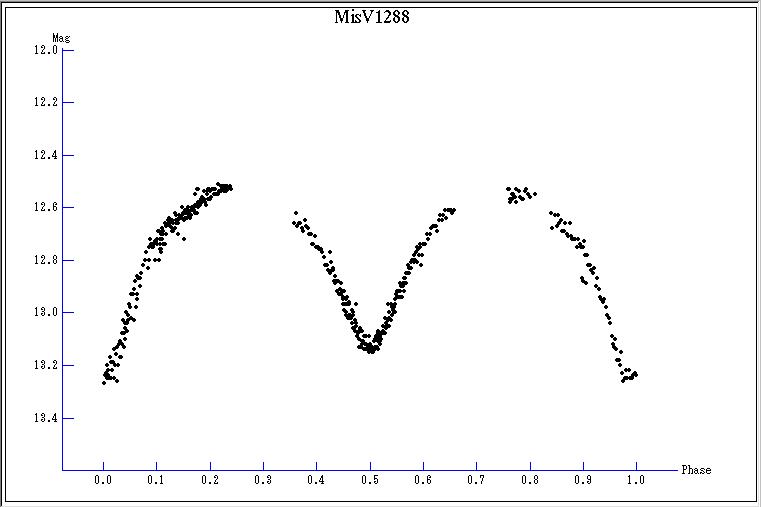The width and height of the screenshot is (761, 507).
Task: Select the 12.0 magnitude tick label
Action: (x=46, y=49)
